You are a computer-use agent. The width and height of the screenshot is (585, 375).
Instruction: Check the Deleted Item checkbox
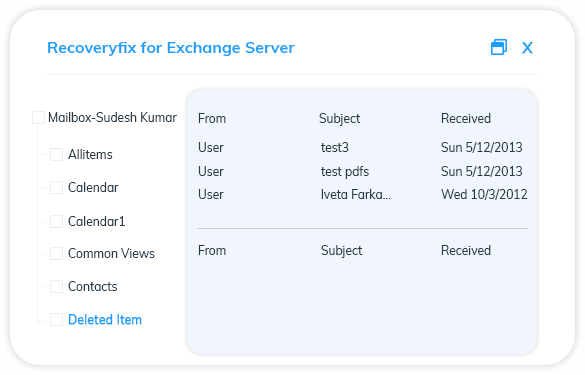[56, 319]
